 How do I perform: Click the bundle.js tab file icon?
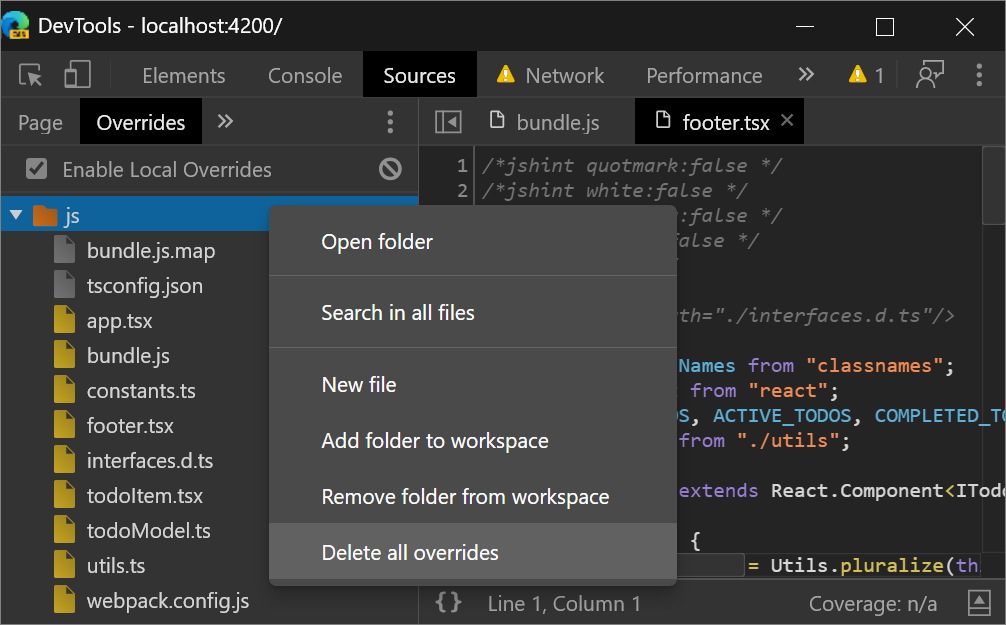pyautogui.click(x=497, y=119)
